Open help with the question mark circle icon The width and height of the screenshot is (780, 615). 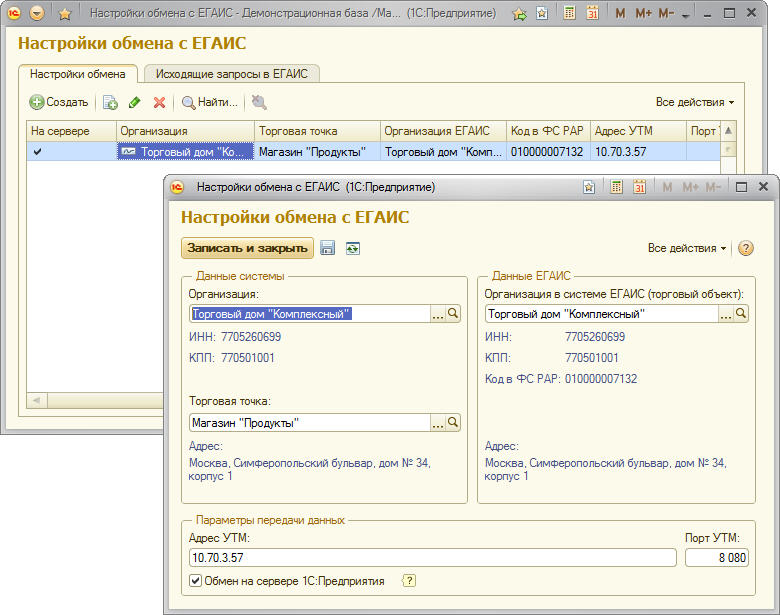click(x=745, y=248)
